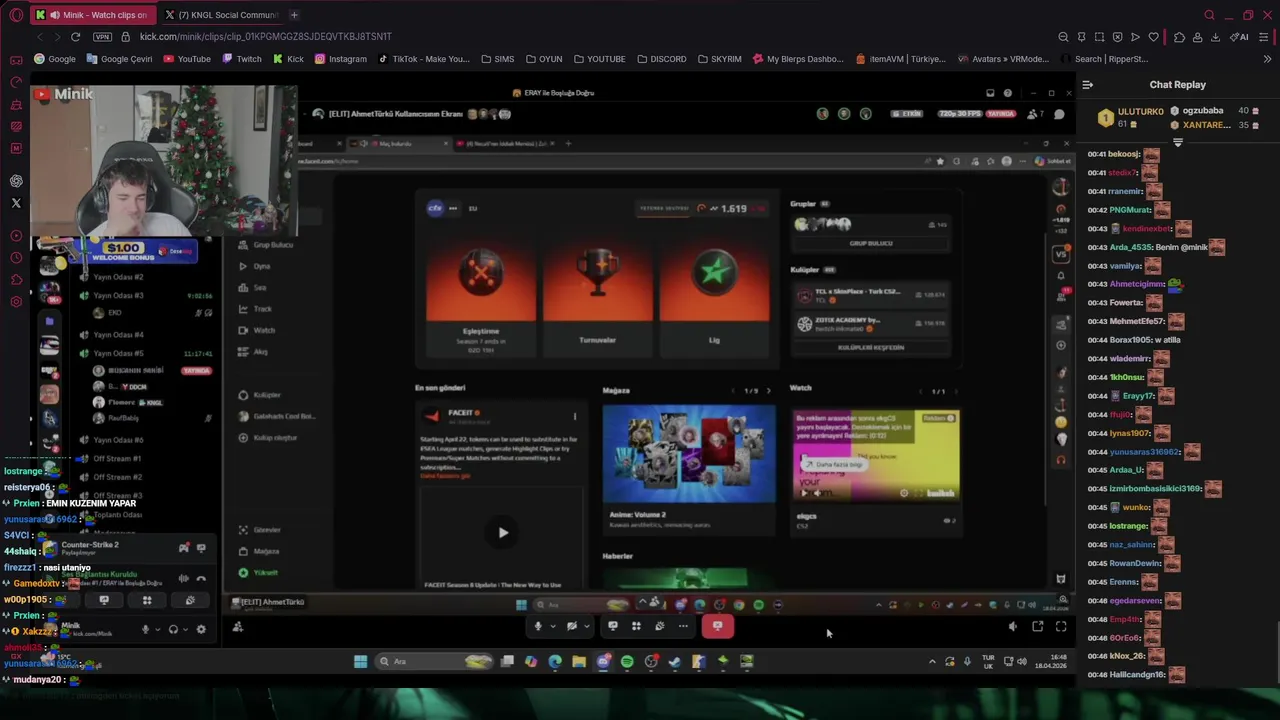Open the Google Çeviri bookmark

(119, 59)
